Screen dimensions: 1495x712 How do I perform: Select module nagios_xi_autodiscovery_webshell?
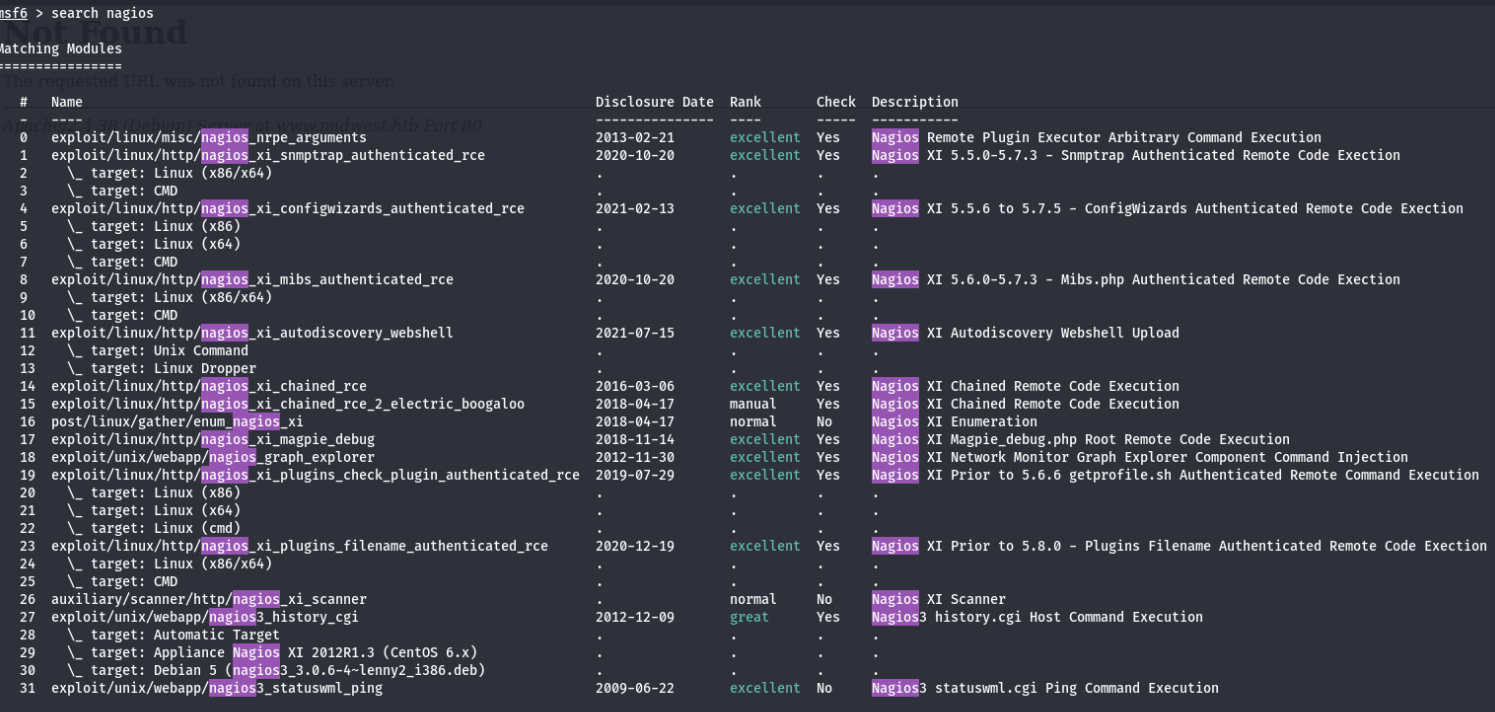[x=252, y=333]
